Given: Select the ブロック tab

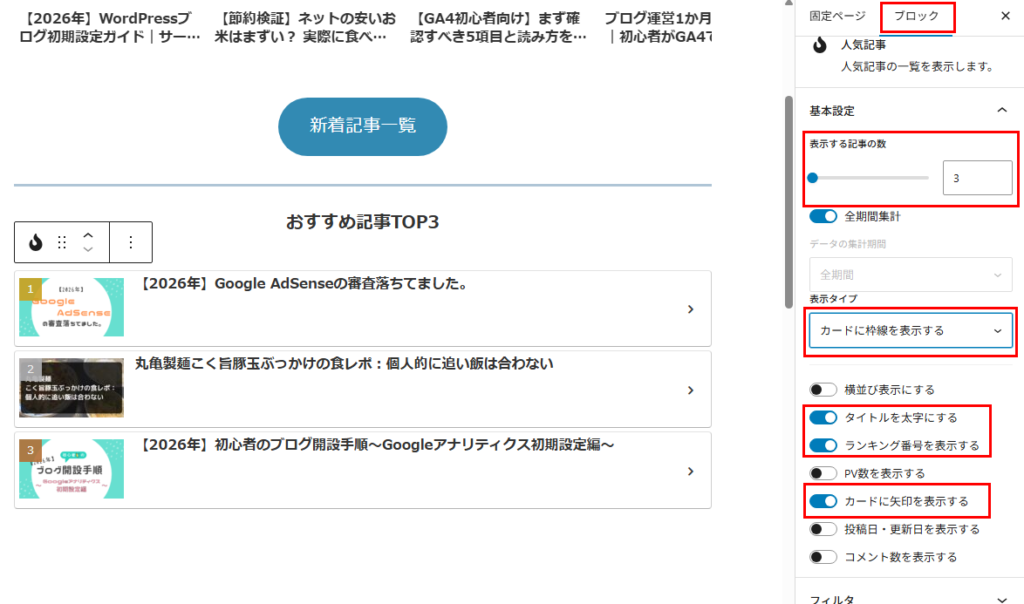Looking at the screenshot, I should (x=916, y=16).
